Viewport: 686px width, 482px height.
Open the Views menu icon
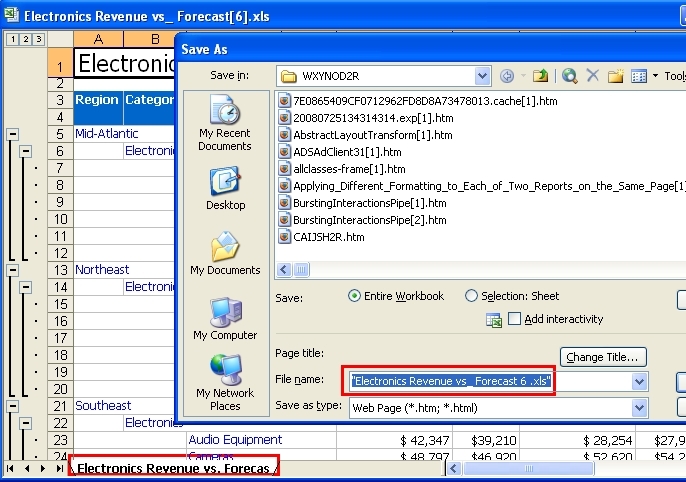639,77
